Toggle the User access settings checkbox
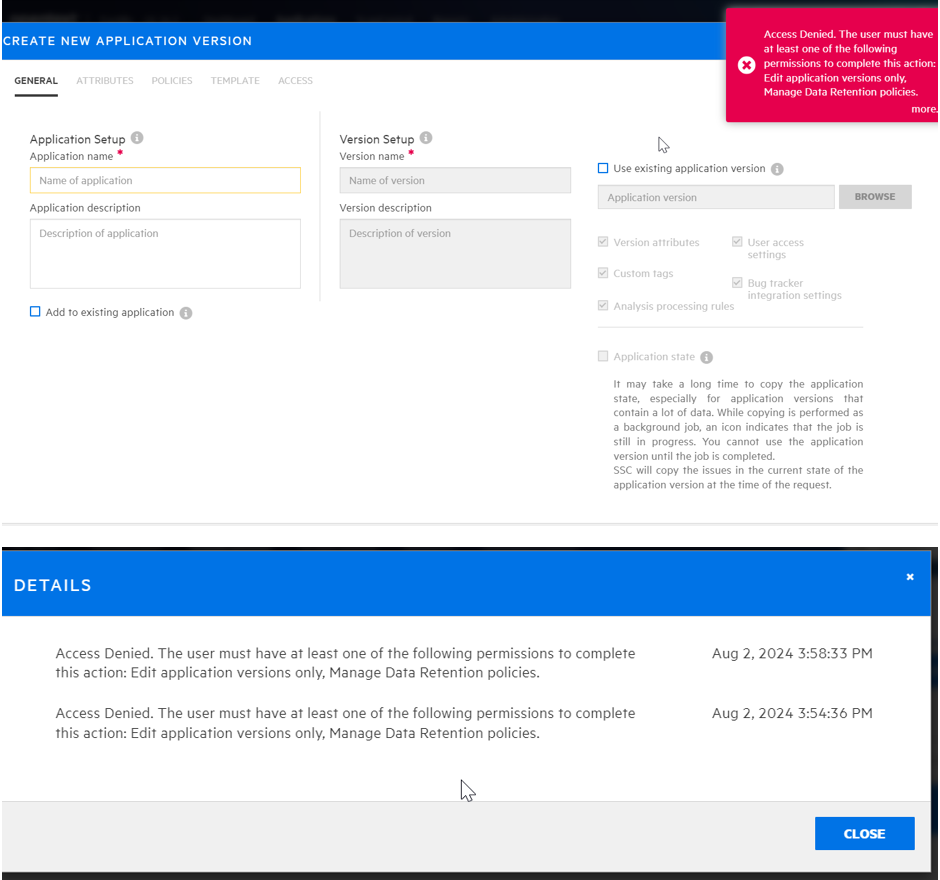This screenshot has height=880, width=940. pyautogui.click(x=737, y=242)
